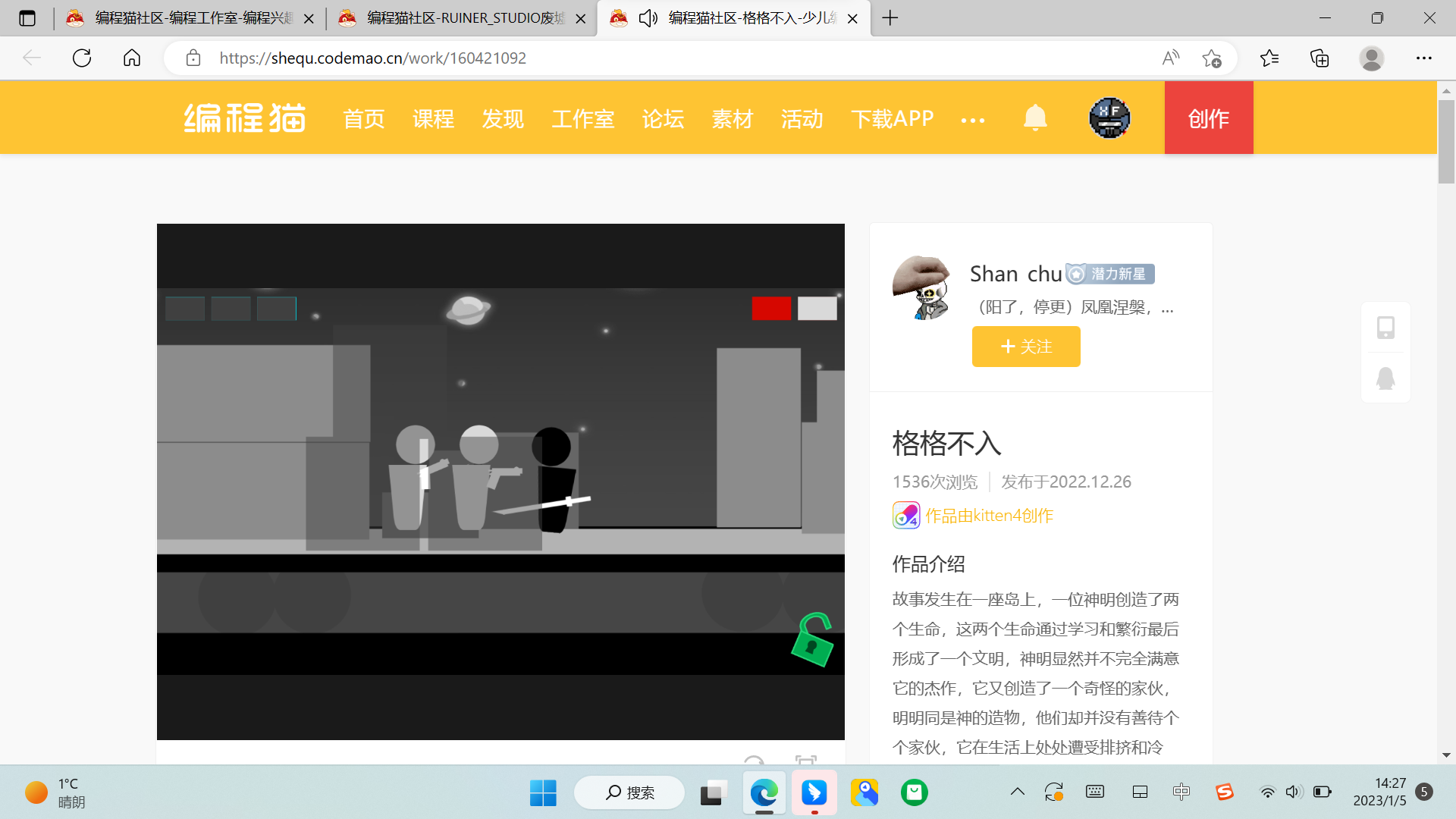
Task: Open 工作室 in the navigation bar
Action: coord(583,118)
